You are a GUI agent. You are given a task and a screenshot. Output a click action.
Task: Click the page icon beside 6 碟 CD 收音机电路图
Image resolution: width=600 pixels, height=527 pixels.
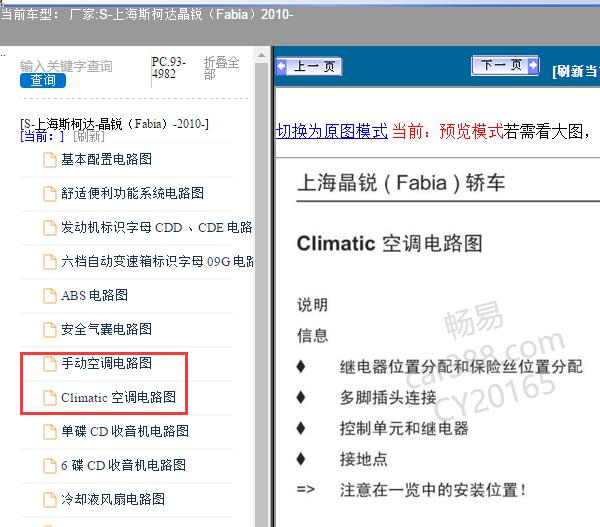[50, 466]
